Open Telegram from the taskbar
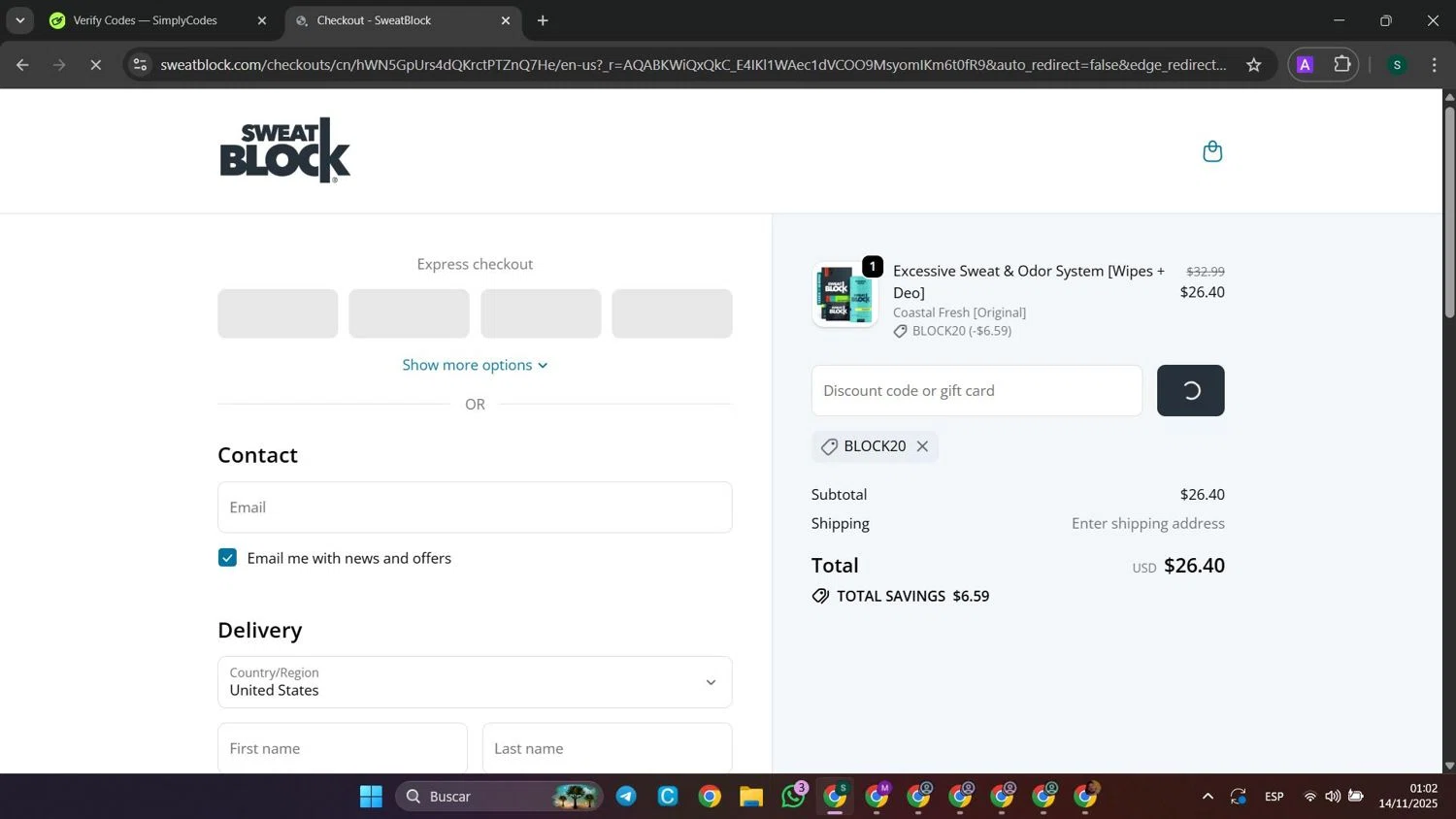1456x819 pixels. [626, 797]
